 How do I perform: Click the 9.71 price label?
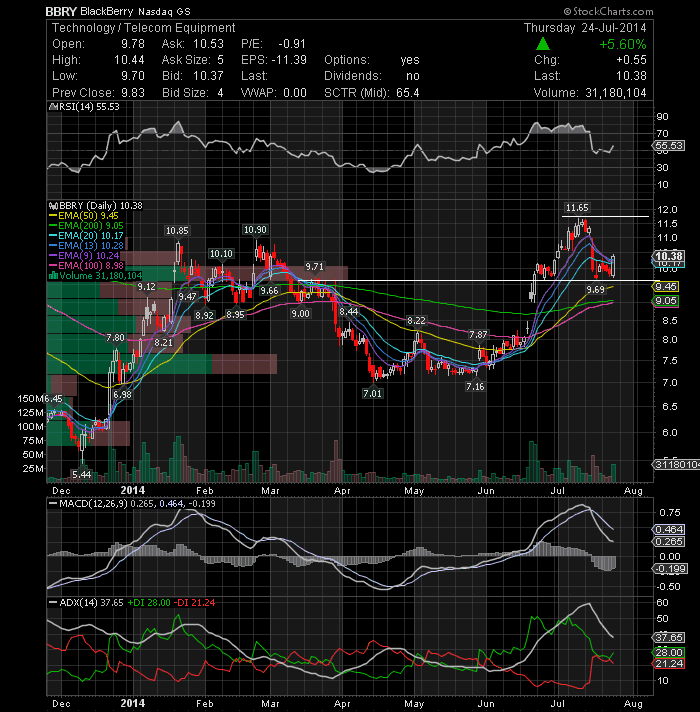[314, 267]
